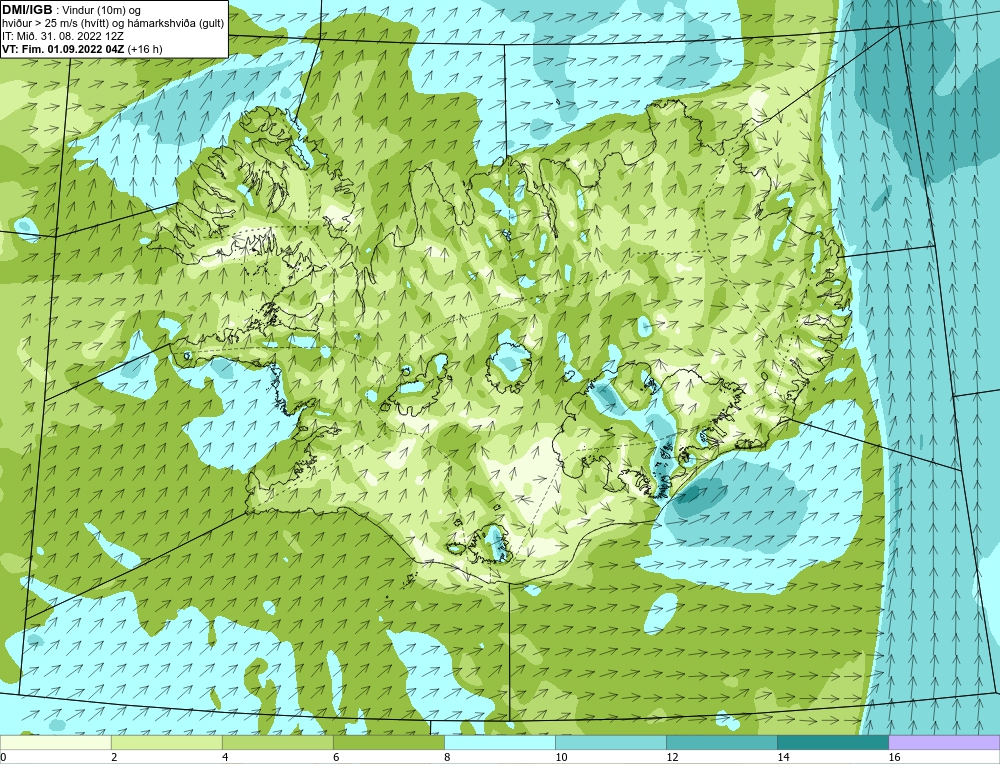Click the scale label '16'
Screen dimensions: 1000x764
[x=893, y=757]
